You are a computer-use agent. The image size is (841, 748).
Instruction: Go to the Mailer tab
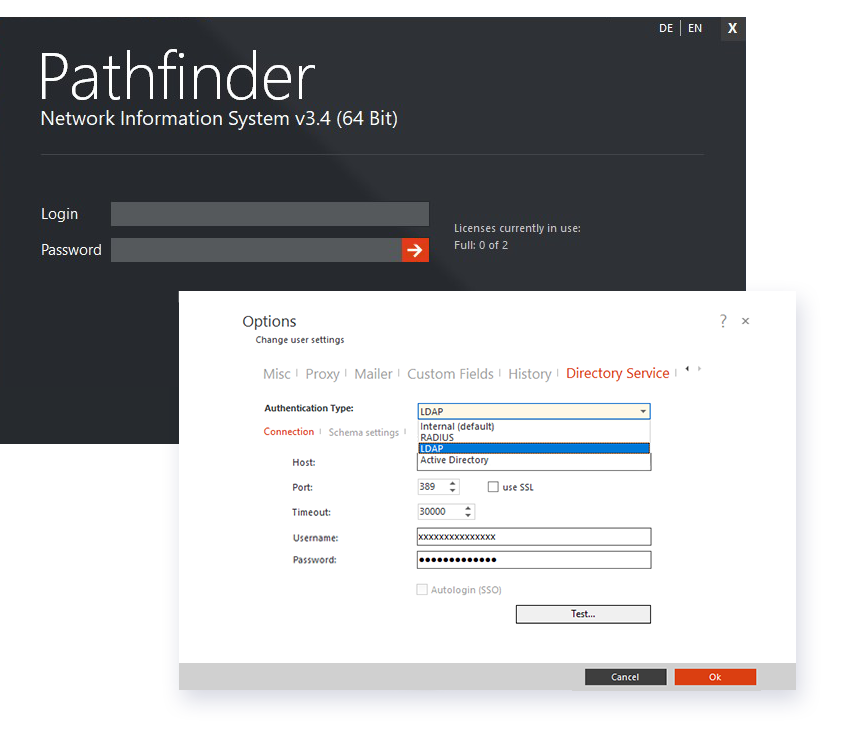(x=373, y=374)
